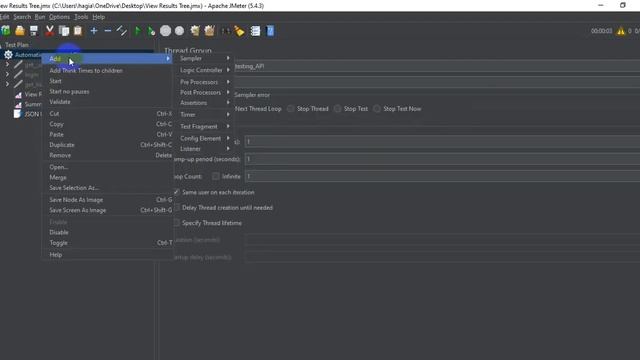The width and height of the screenshot is (640, 360).
Task: Click the thread group Name input field
Action: click(x=437, y=66)
